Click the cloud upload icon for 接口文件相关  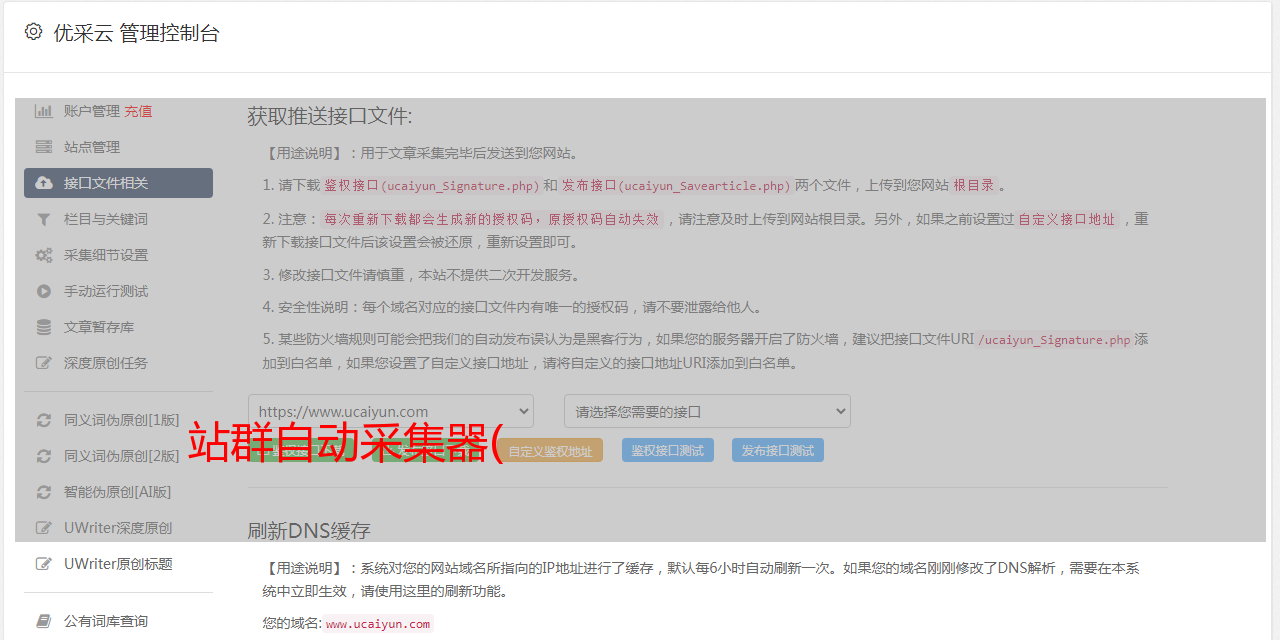click(44, 183)
